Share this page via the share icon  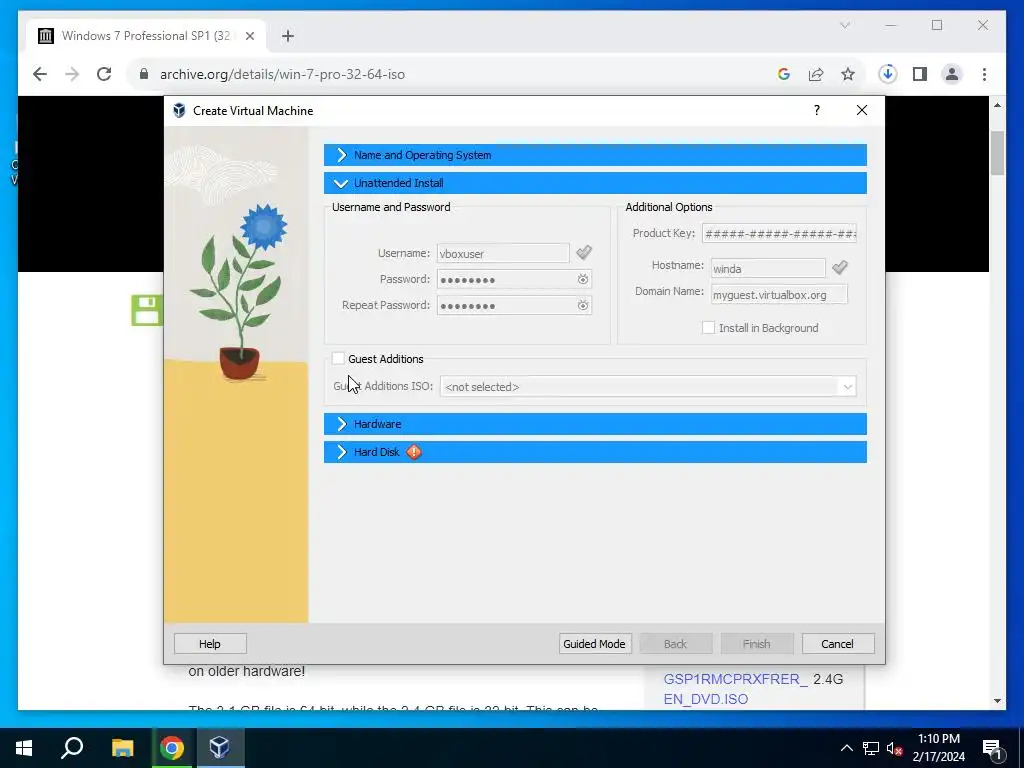click(x=816, y=74)
